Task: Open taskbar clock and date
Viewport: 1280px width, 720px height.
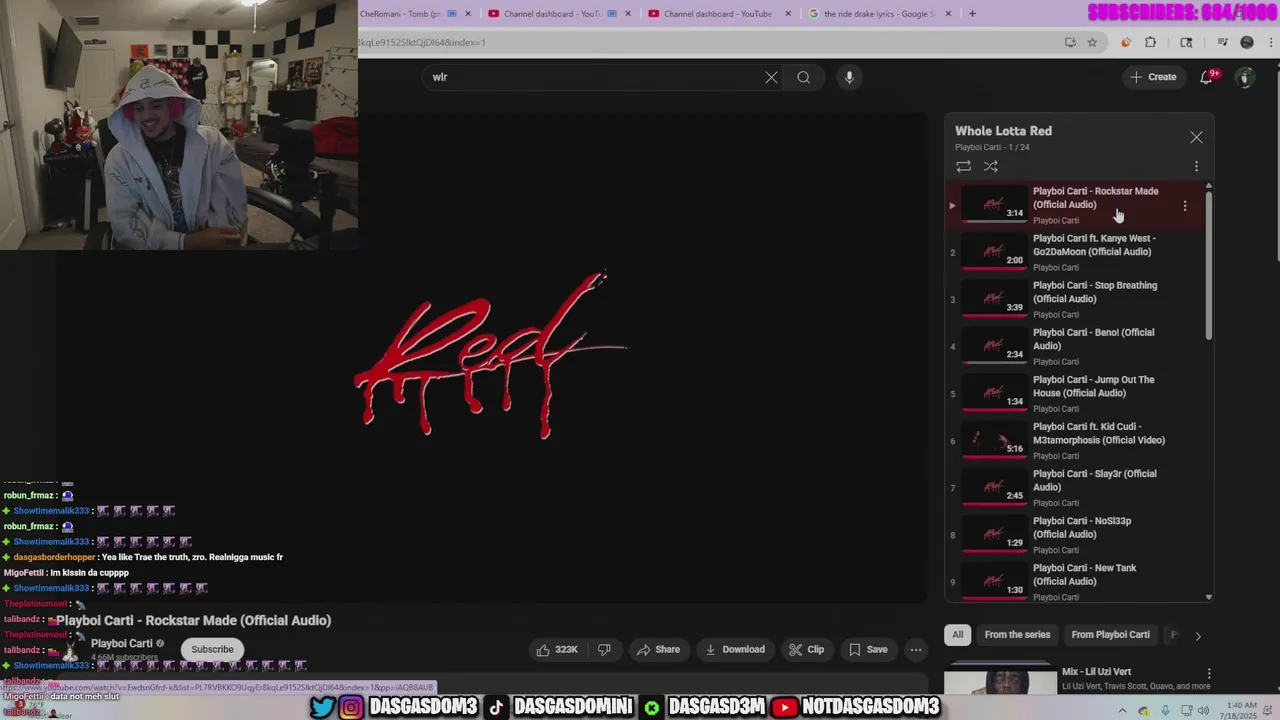Action: point(1239,711)
